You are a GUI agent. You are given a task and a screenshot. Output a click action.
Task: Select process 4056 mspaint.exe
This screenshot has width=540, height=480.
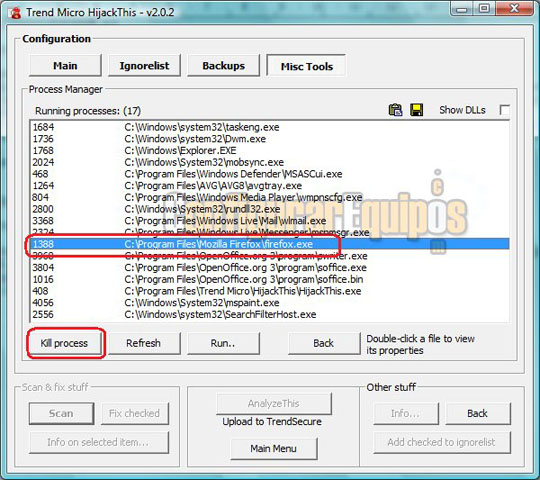coord(269,303)
